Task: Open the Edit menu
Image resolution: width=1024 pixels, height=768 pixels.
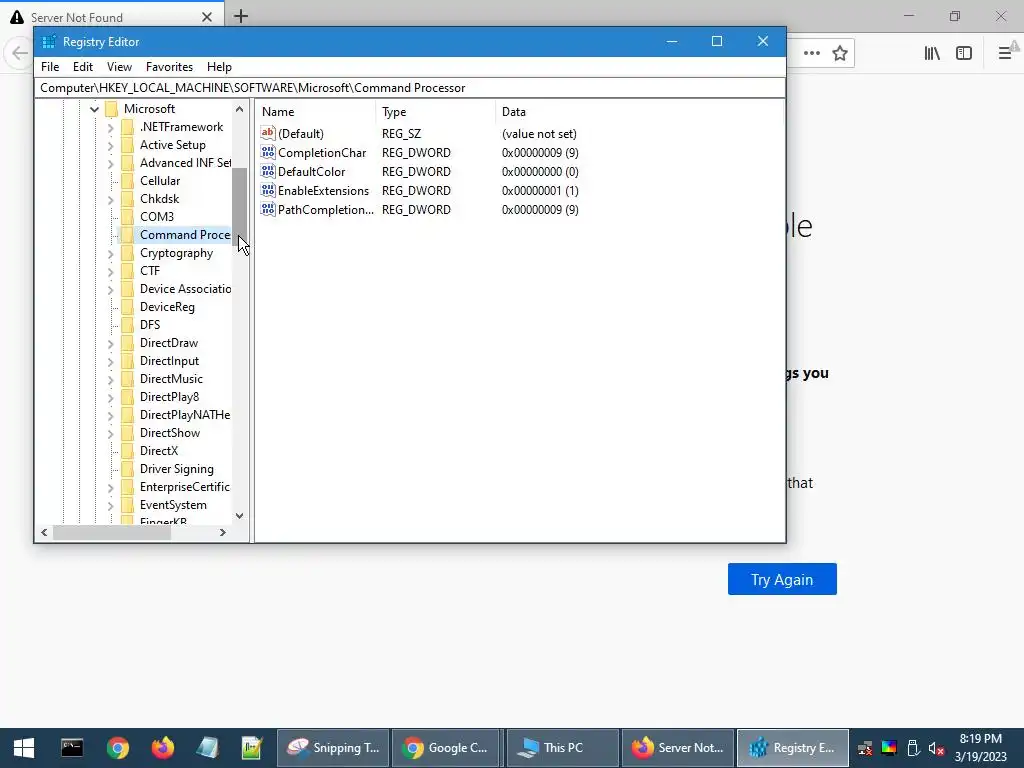Action: tap(83, 67)
